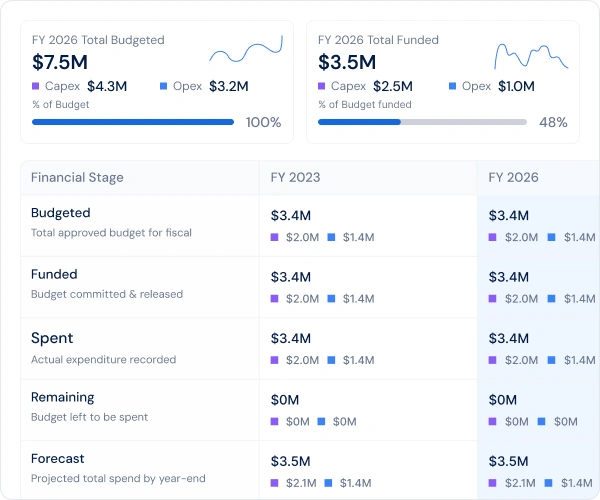Click the $2.5M Capex funded value
The image size is (600, 500).
pos(393,86)
